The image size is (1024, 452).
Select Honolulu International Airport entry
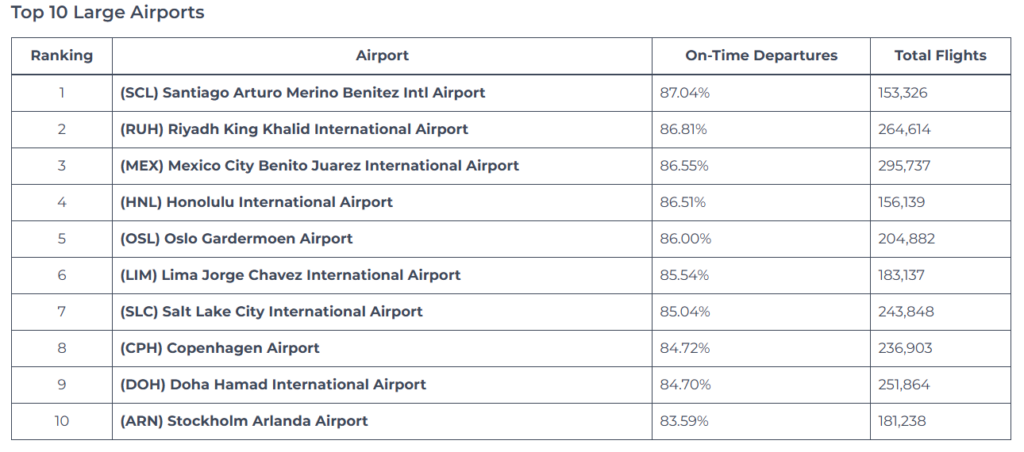pos(256,202)
